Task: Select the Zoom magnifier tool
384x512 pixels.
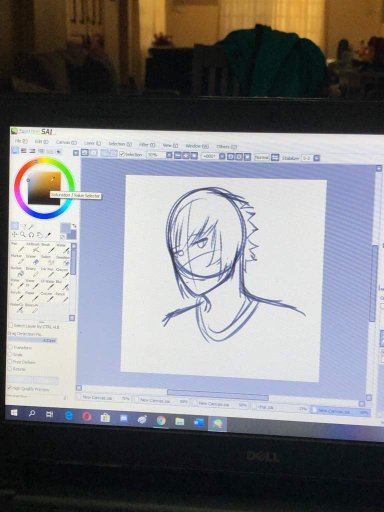Action: 23,235
